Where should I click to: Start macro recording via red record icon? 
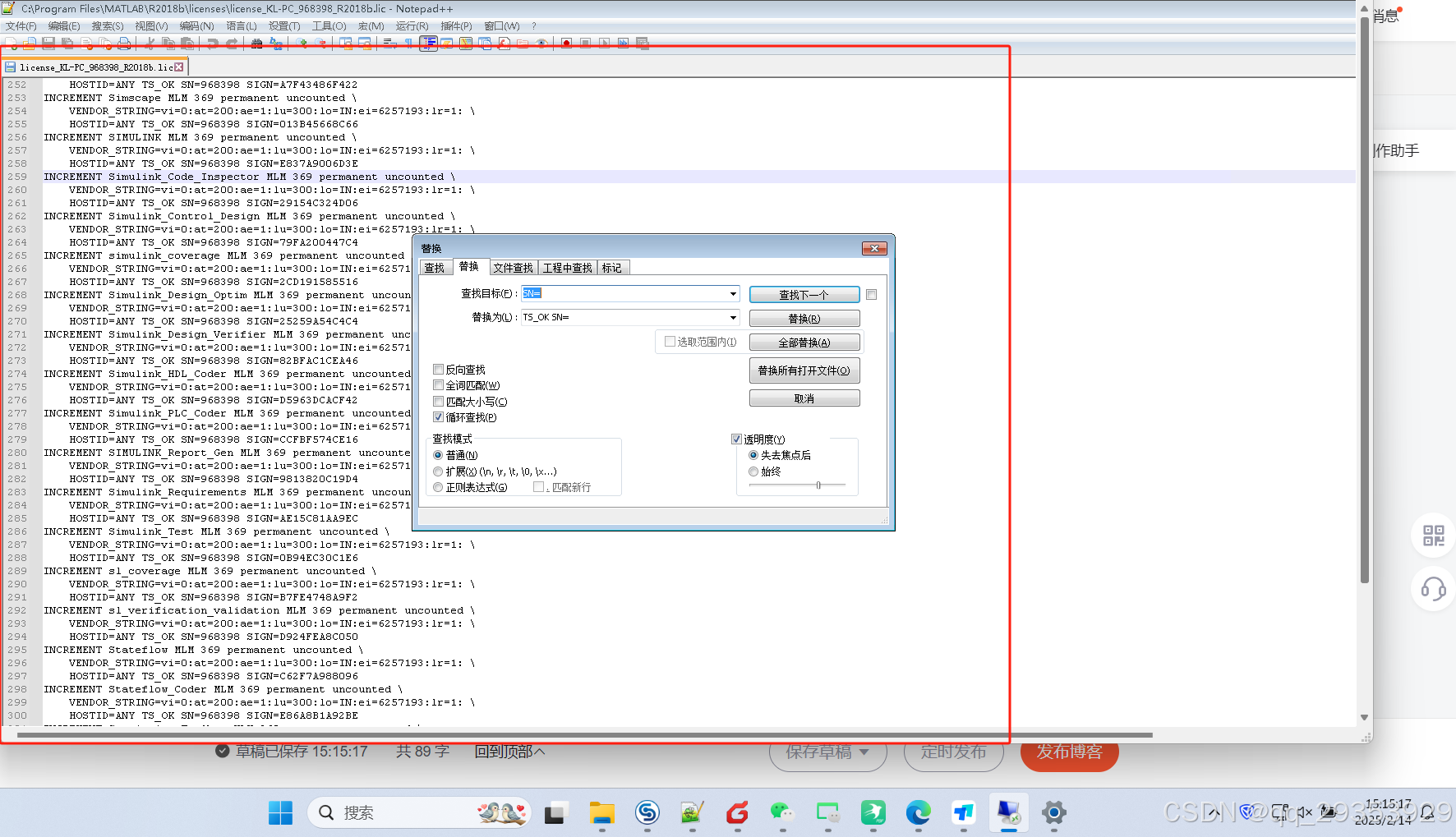tap(567, 44)
